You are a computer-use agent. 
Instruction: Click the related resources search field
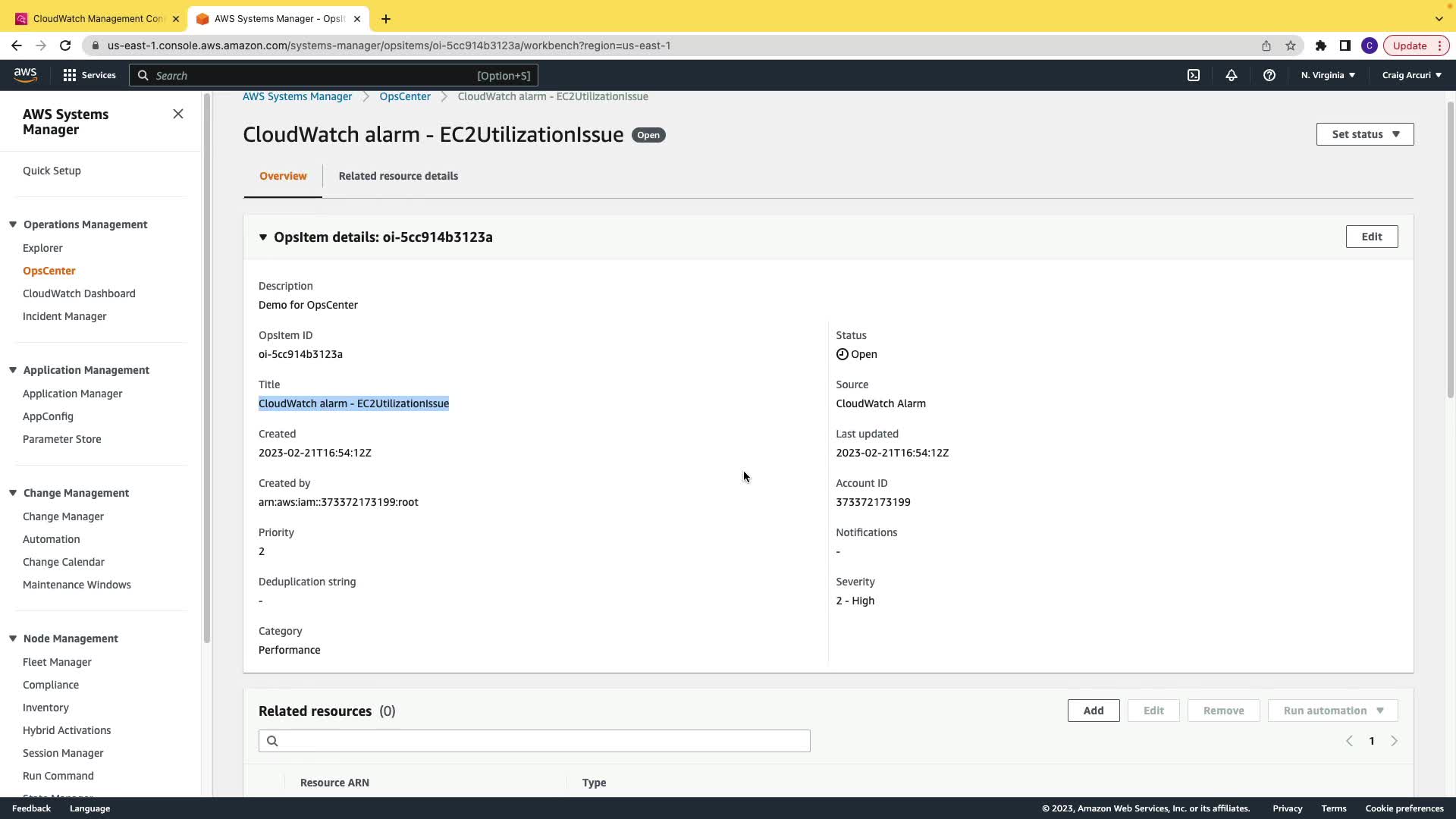534,741
